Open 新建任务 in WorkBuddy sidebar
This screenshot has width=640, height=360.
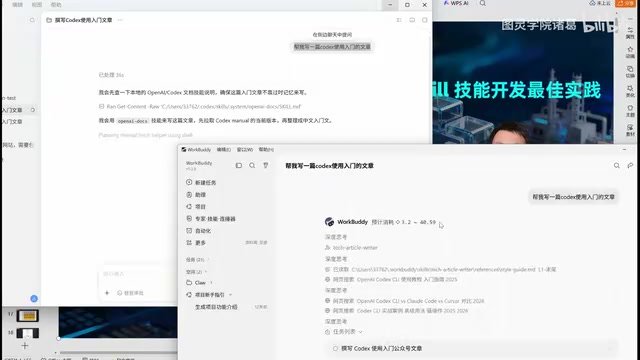click(x=201, y=182)
